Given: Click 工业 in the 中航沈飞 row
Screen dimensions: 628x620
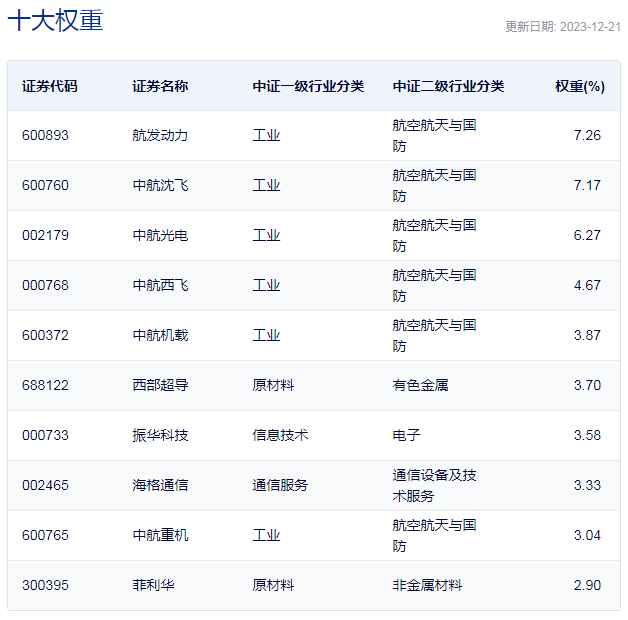Looking at the screenshot, I should [x=266, y=185].
